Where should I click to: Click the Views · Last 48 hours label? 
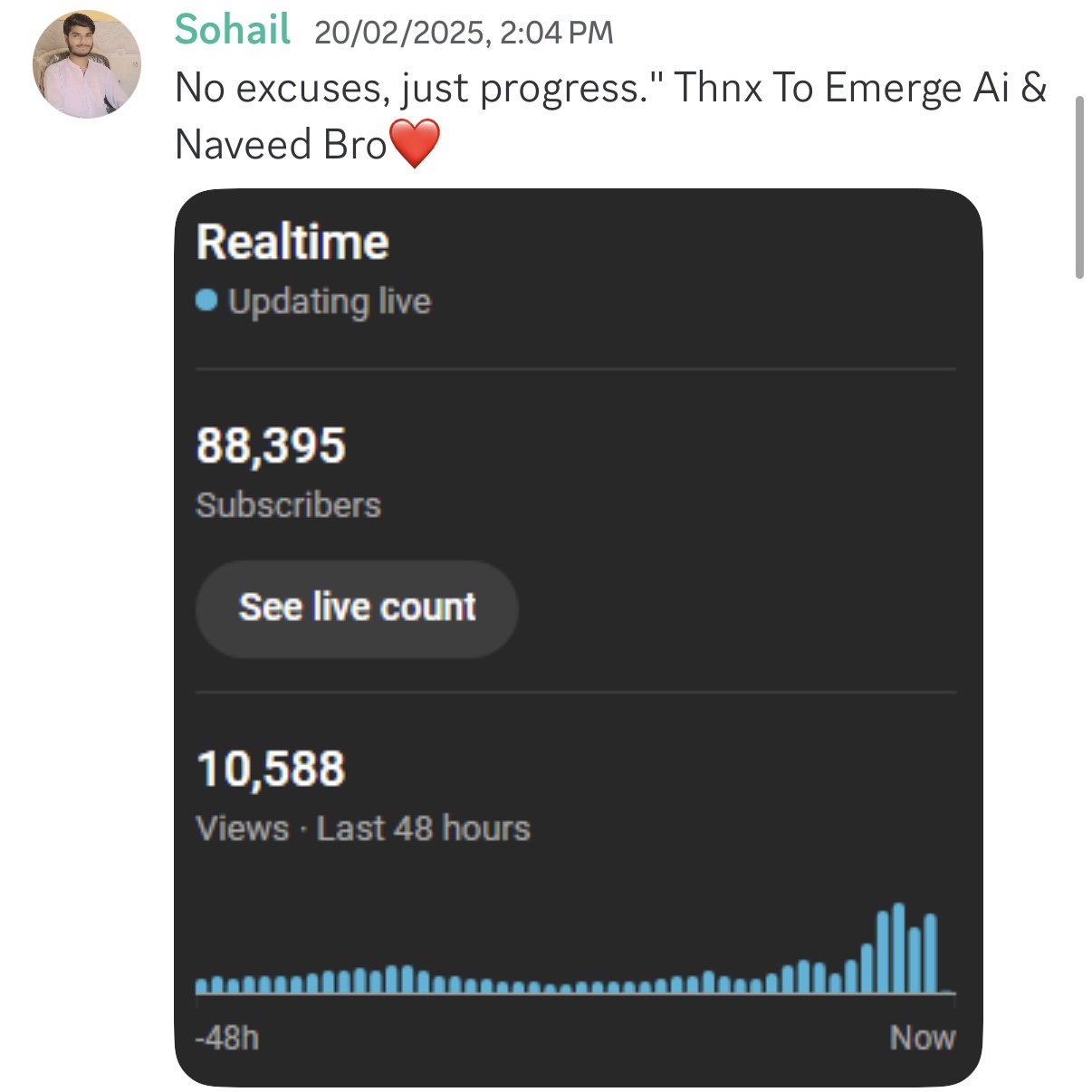363,829
